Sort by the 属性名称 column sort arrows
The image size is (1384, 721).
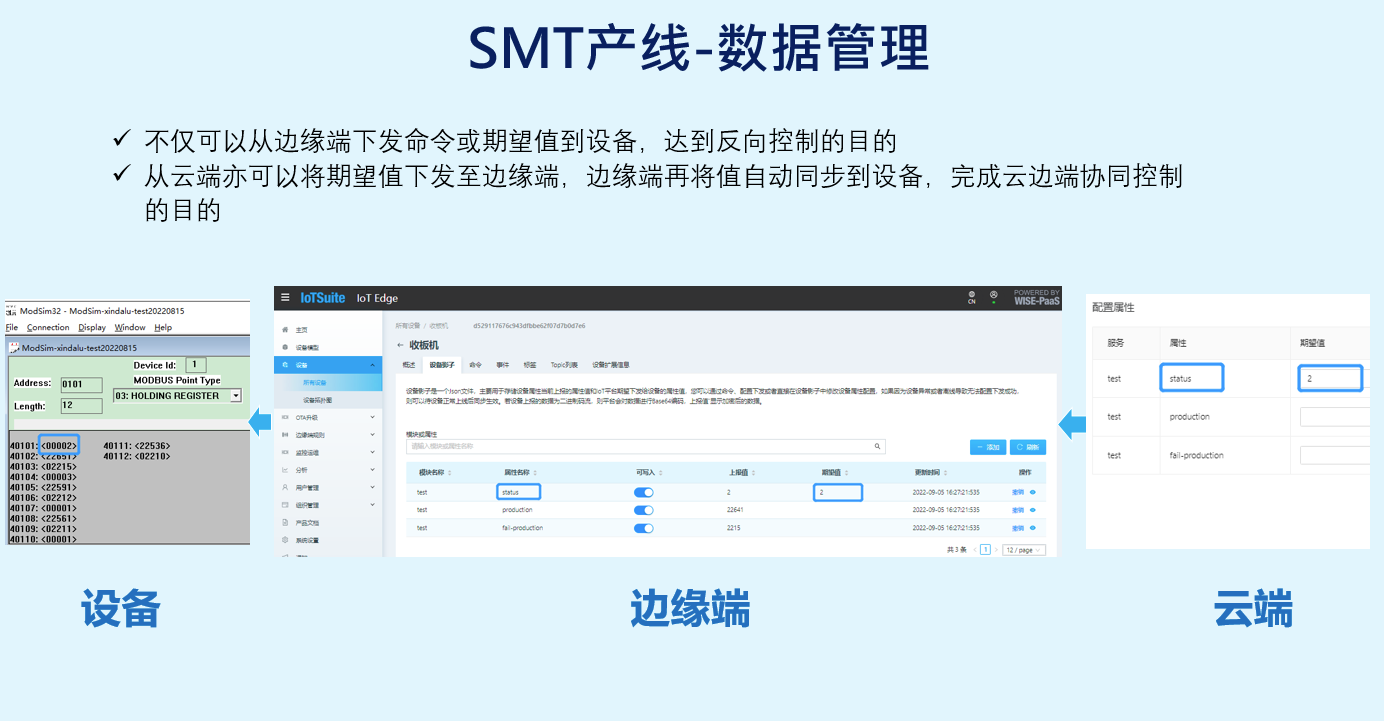coord(535,472)
